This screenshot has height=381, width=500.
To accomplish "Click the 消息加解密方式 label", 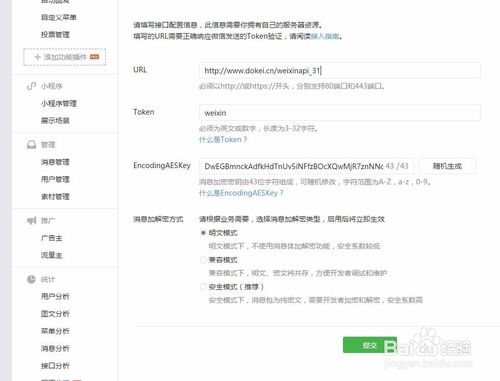I will pyautogui.click(x=158, y=219).
